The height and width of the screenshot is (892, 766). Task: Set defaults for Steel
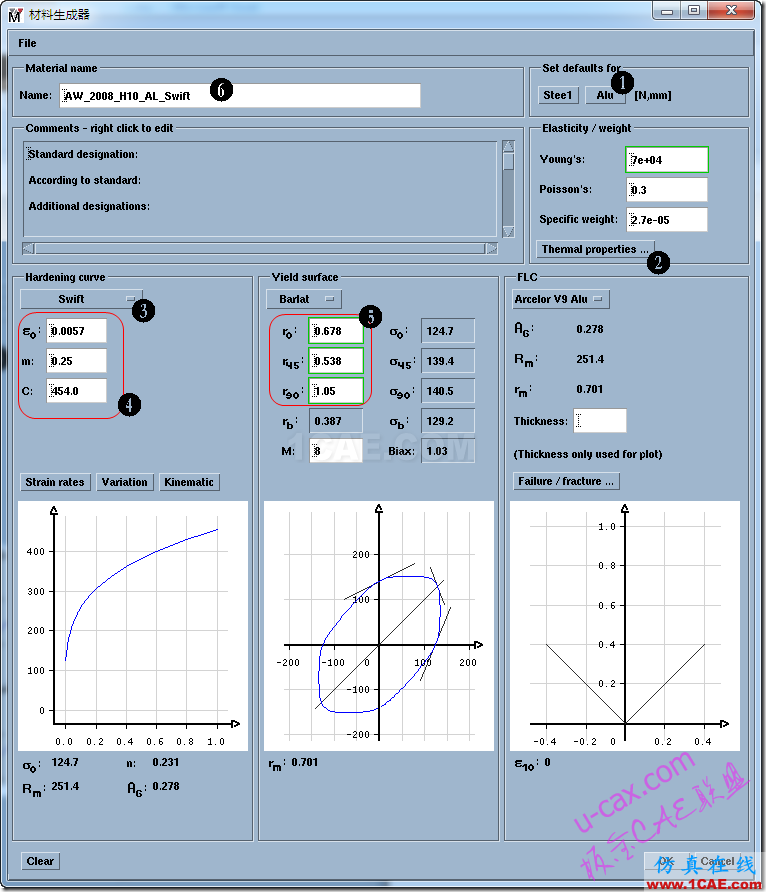[557, 95]
